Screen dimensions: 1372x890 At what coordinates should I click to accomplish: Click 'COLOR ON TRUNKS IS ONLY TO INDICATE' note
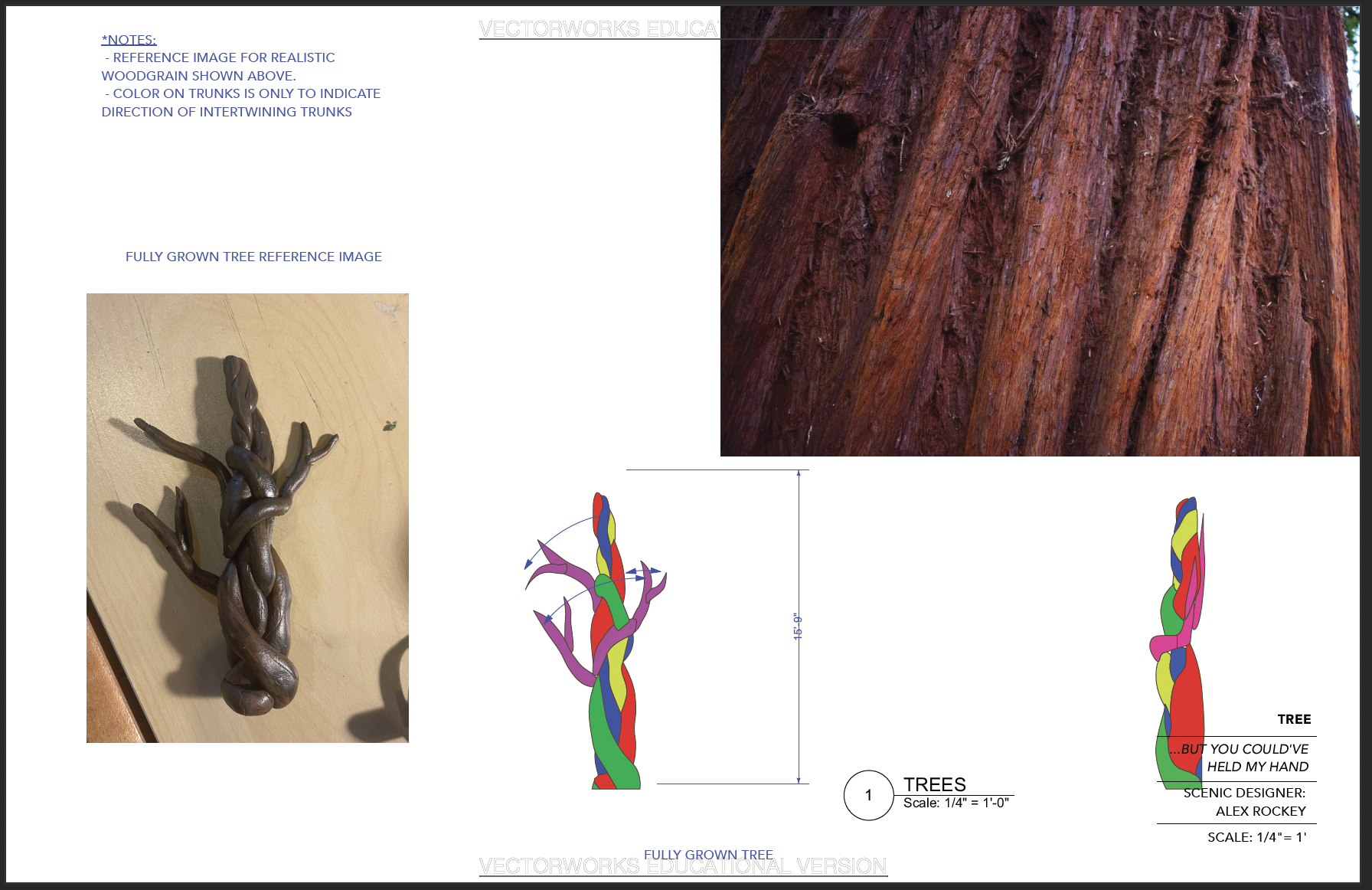(247, 93)
